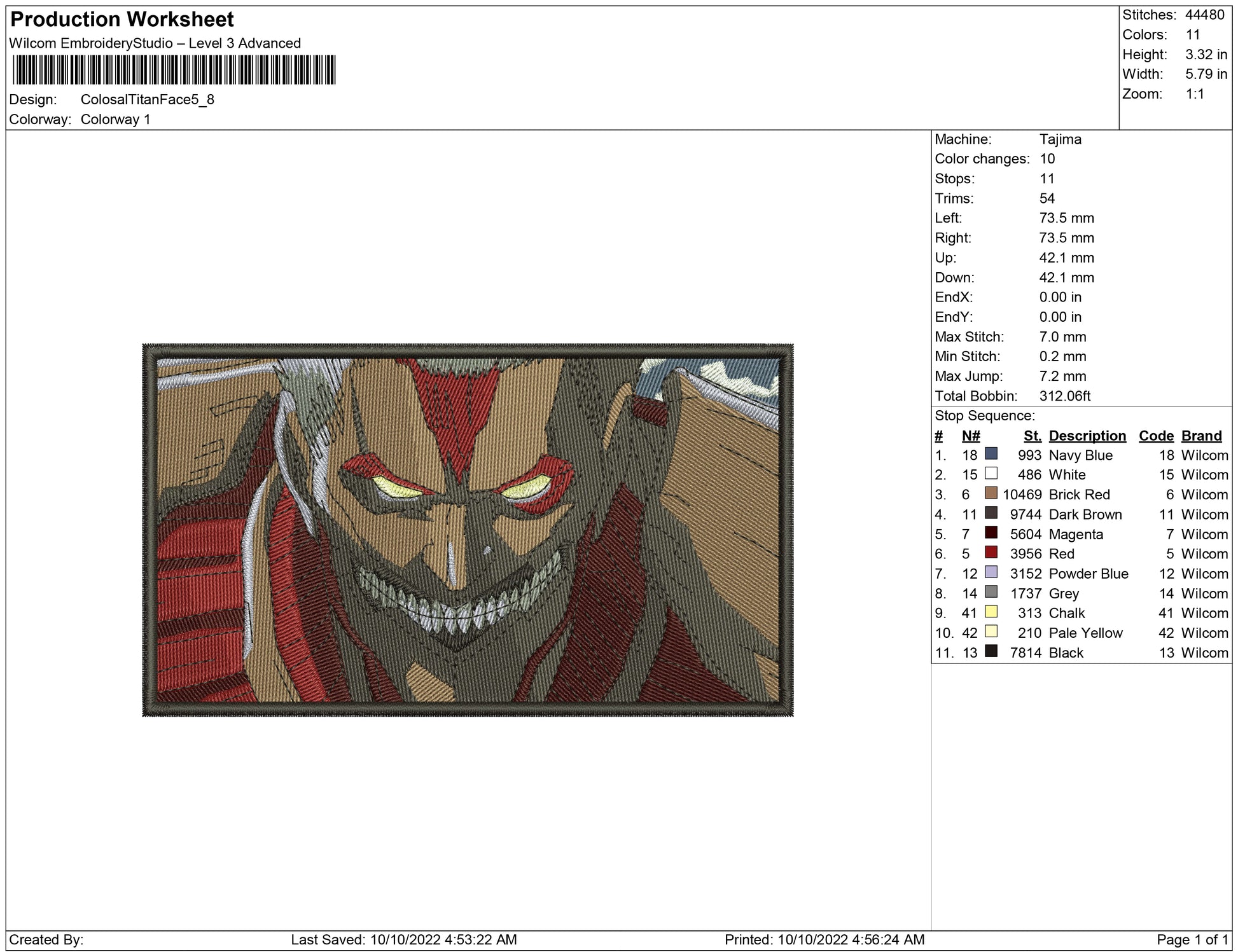Click the White thread color swatch

991,473
